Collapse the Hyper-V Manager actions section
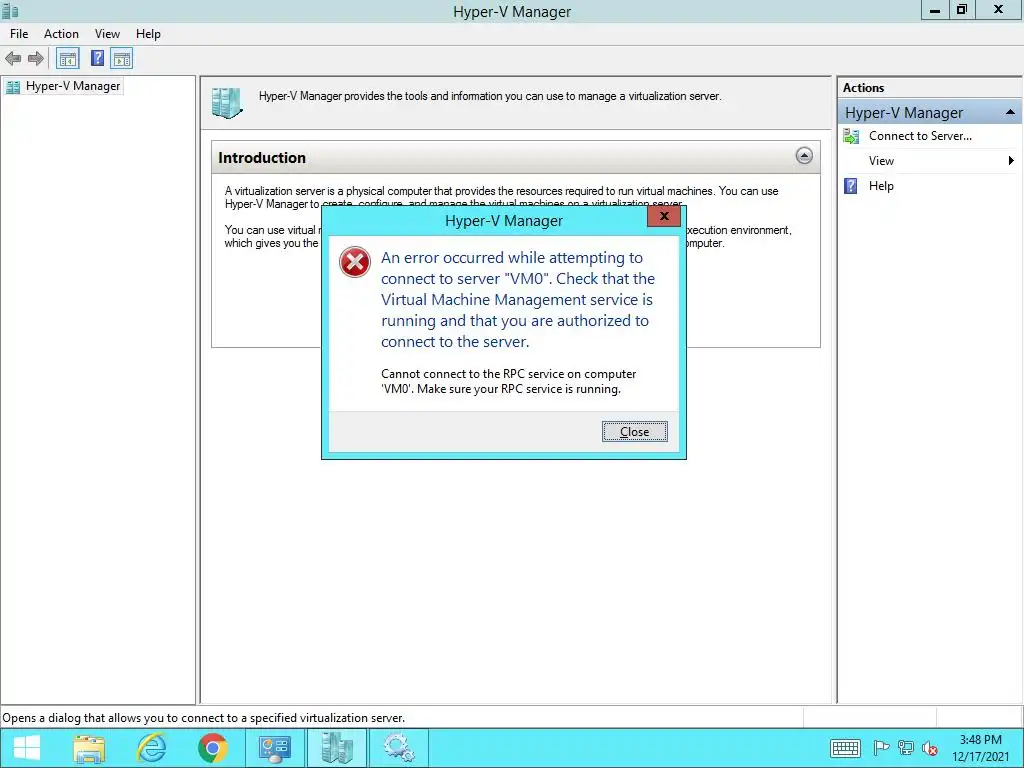 [1010, 112]
